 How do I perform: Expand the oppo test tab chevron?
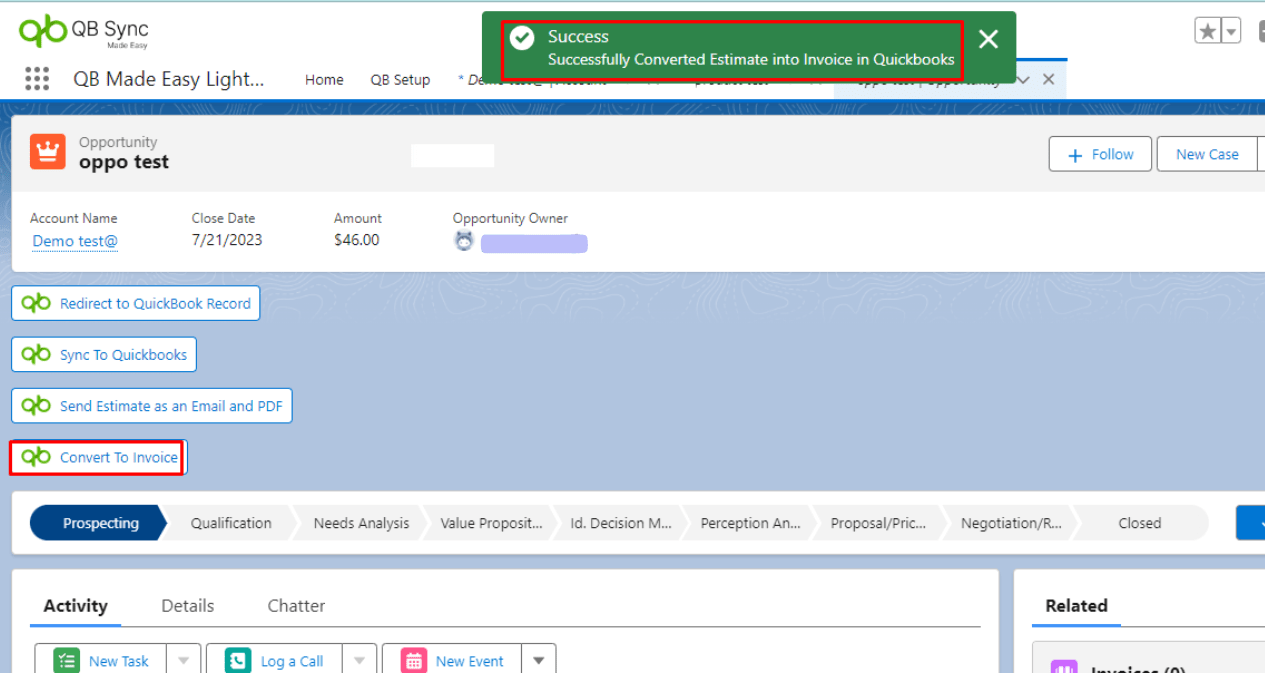coord(1023,79)
